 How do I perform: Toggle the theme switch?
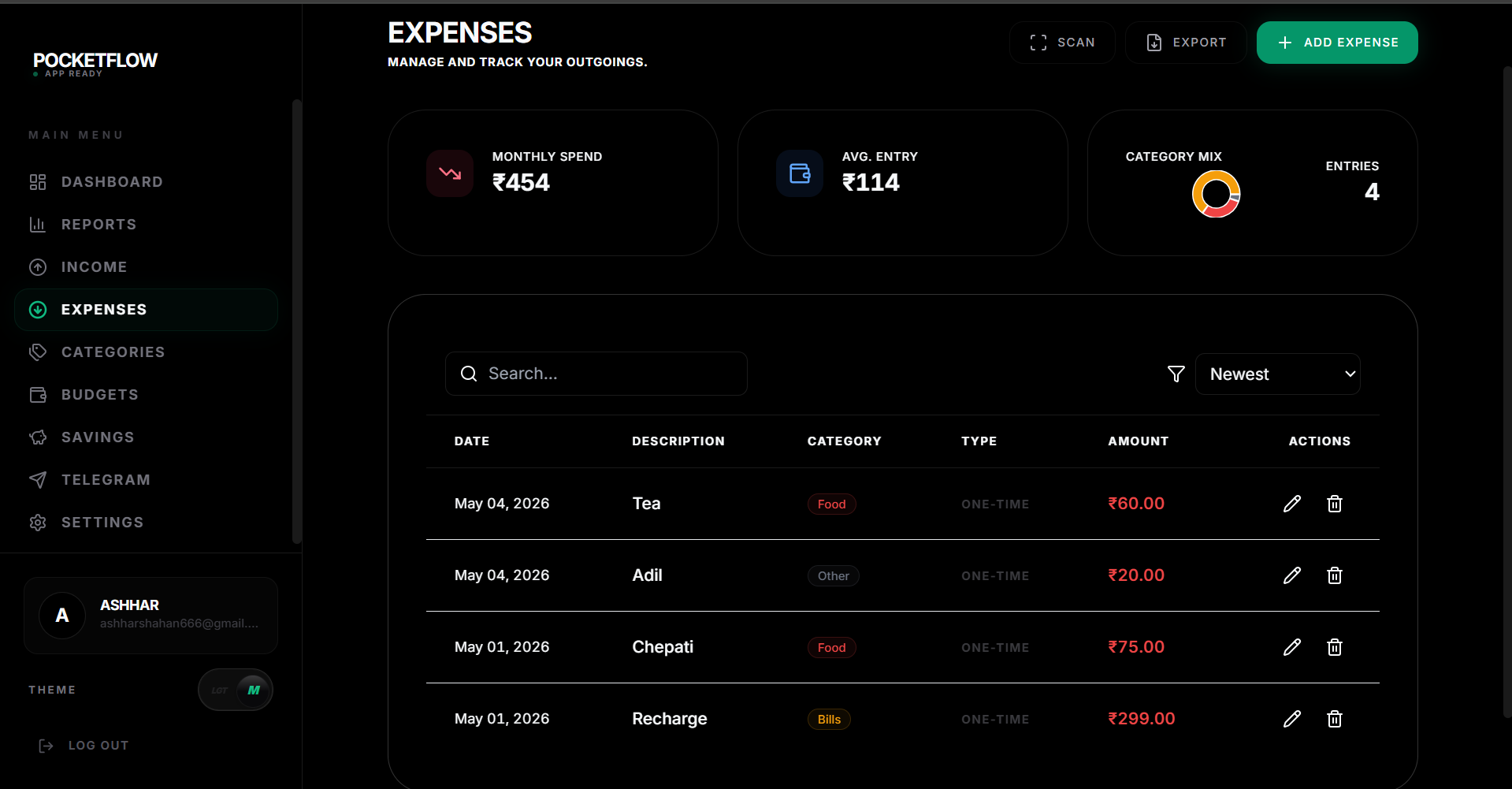pos(236,690)
